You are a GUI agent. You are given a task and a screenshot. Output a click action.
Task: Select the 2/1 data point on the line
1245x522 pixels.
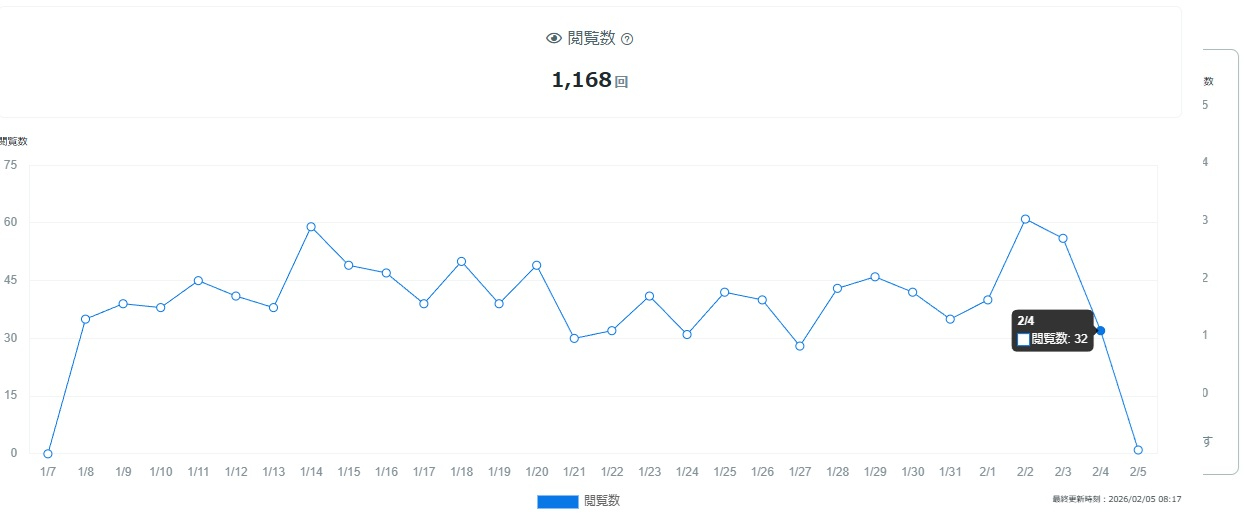tap(988, 300)
